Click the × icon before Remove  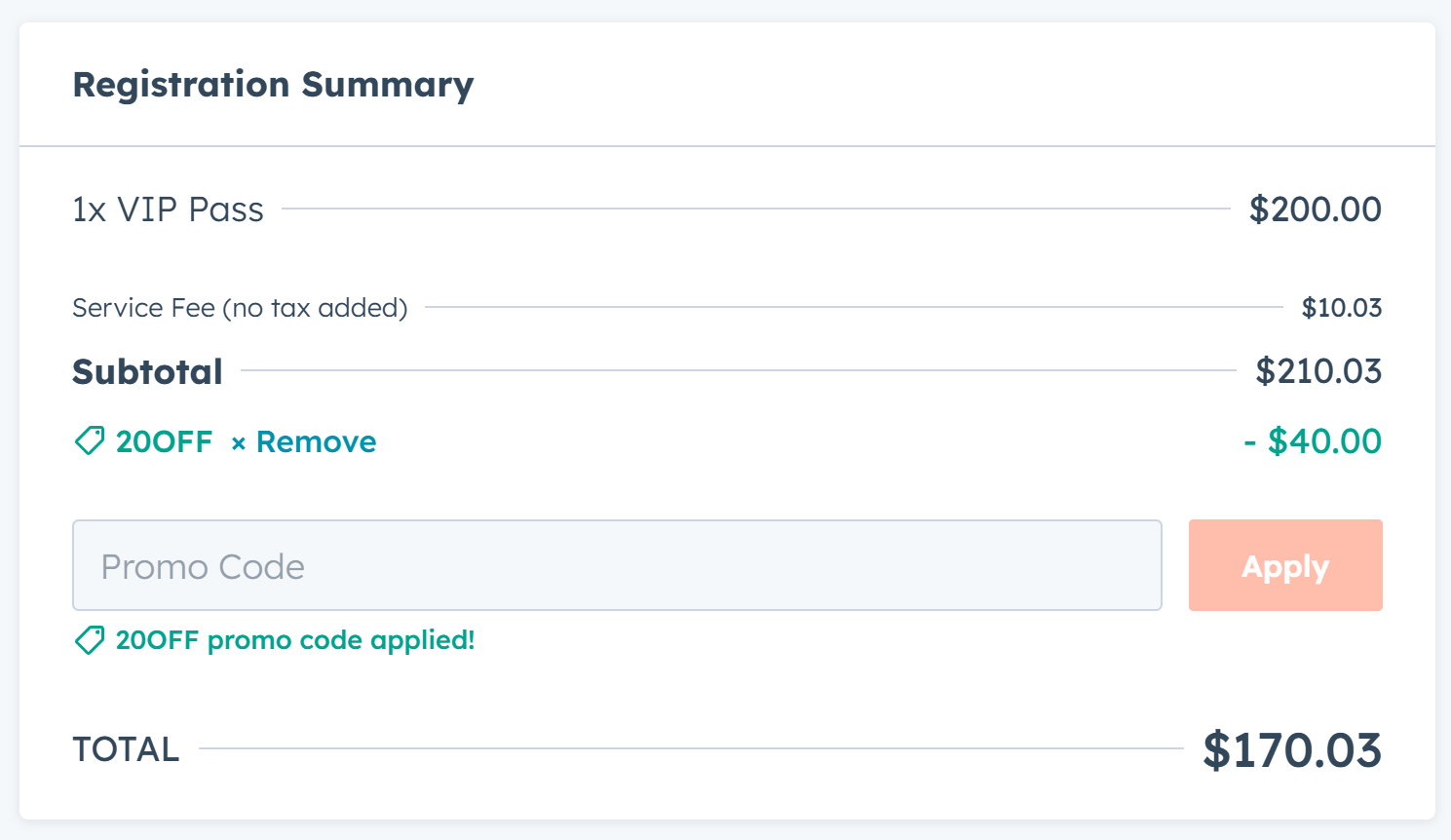pyautogui.click(x=239, y=443)
